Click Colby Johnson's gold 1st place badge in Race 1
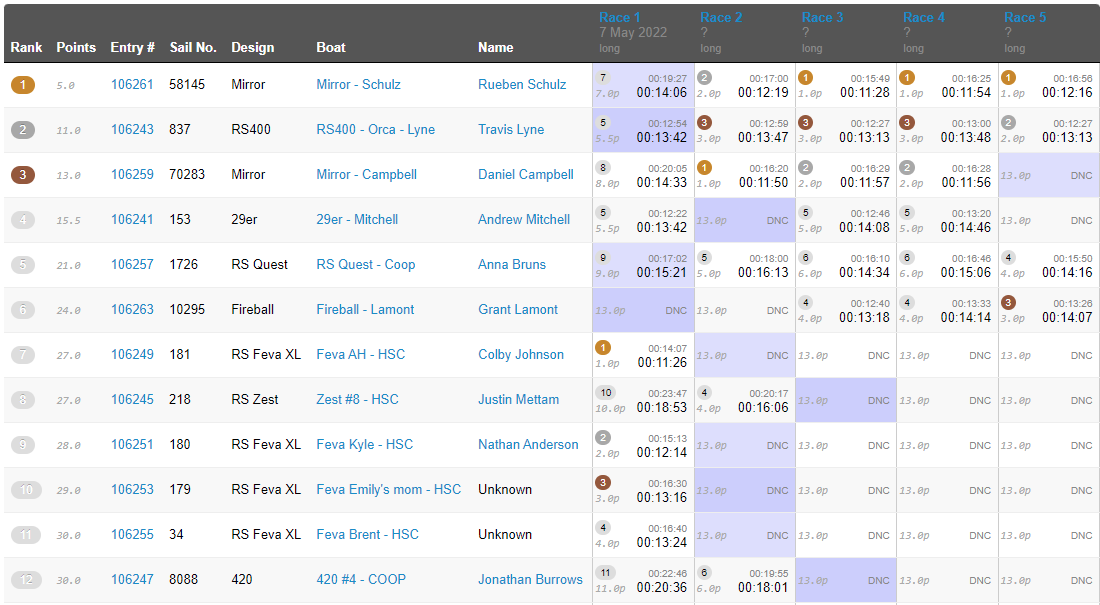The image size is (1100, 605). point(603,347)
